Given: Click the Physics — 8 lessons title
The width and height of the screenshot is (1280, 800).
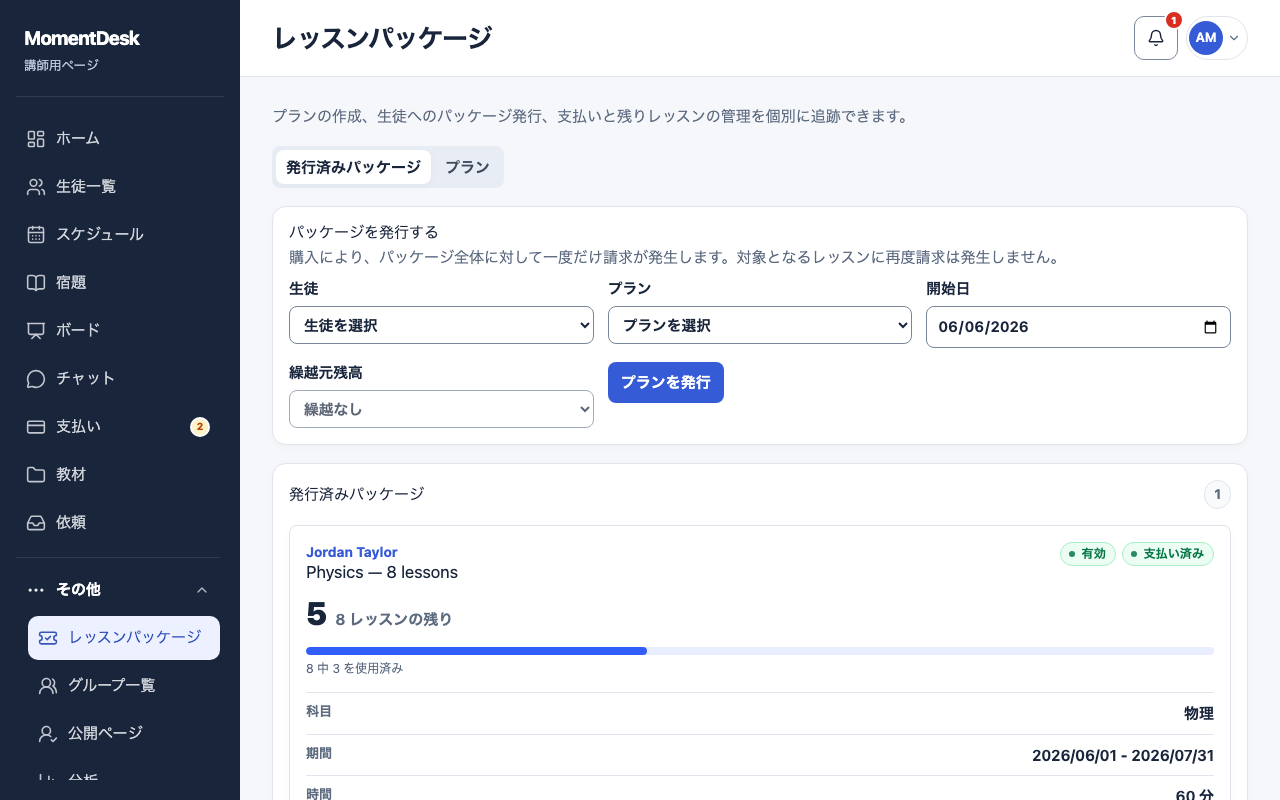Looking at the screenshot, I should (382, 572).
